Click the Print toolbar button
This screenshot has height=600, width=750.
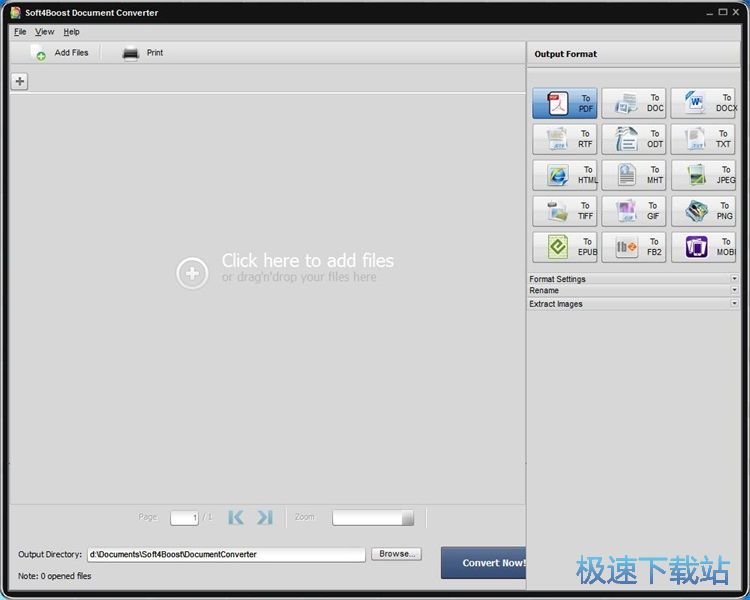[x=143, y=53]
